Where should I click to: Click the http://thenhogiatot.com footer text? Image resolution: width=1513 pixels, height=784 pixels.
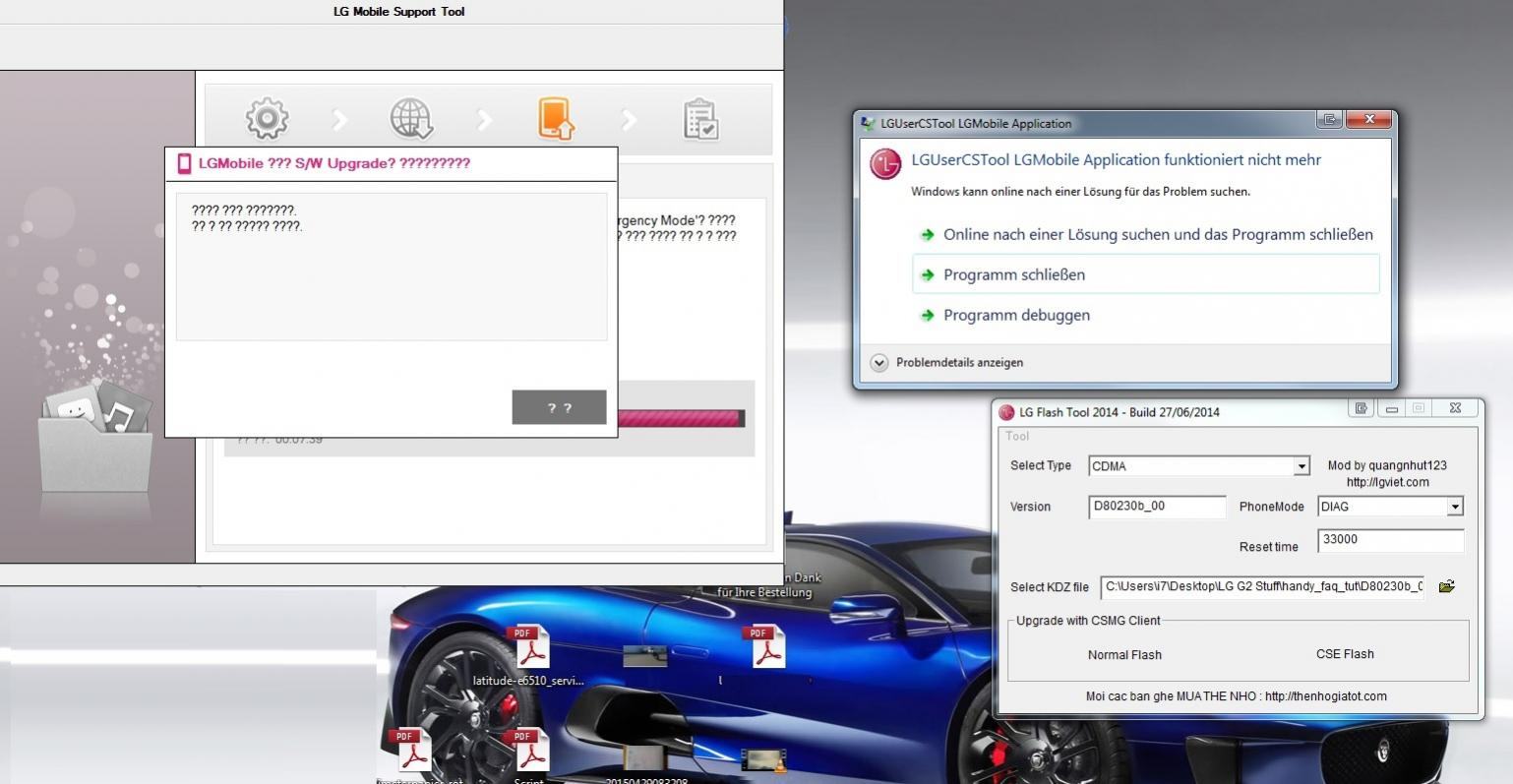click(x=1325, y=696)
